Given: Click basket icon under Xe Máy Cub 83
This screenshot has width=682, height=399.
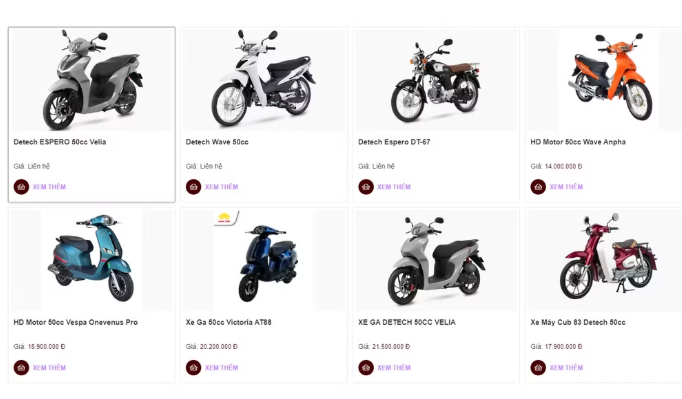Looking at the screenshot, I should pos(538,367).
